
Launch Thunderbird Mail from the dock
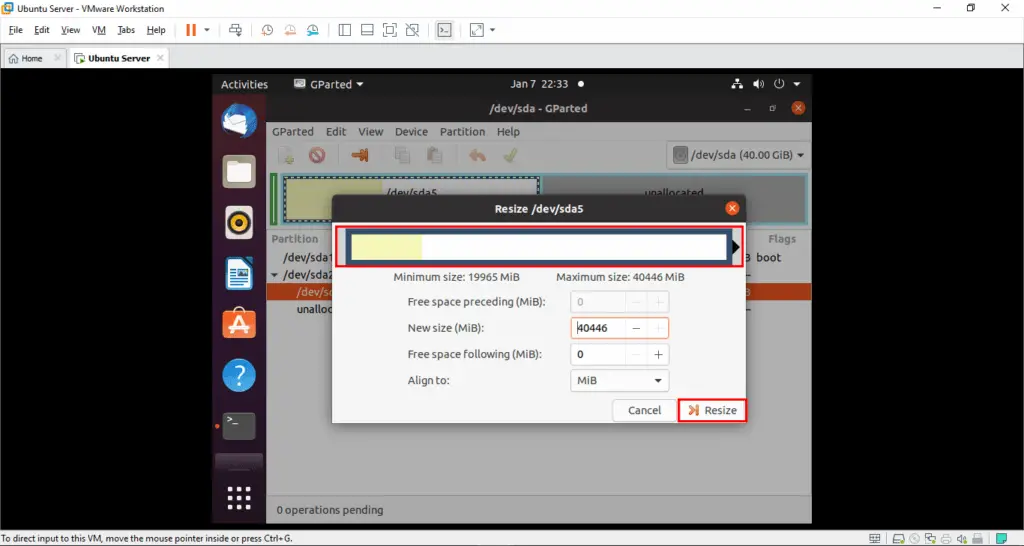pos(239,121)
